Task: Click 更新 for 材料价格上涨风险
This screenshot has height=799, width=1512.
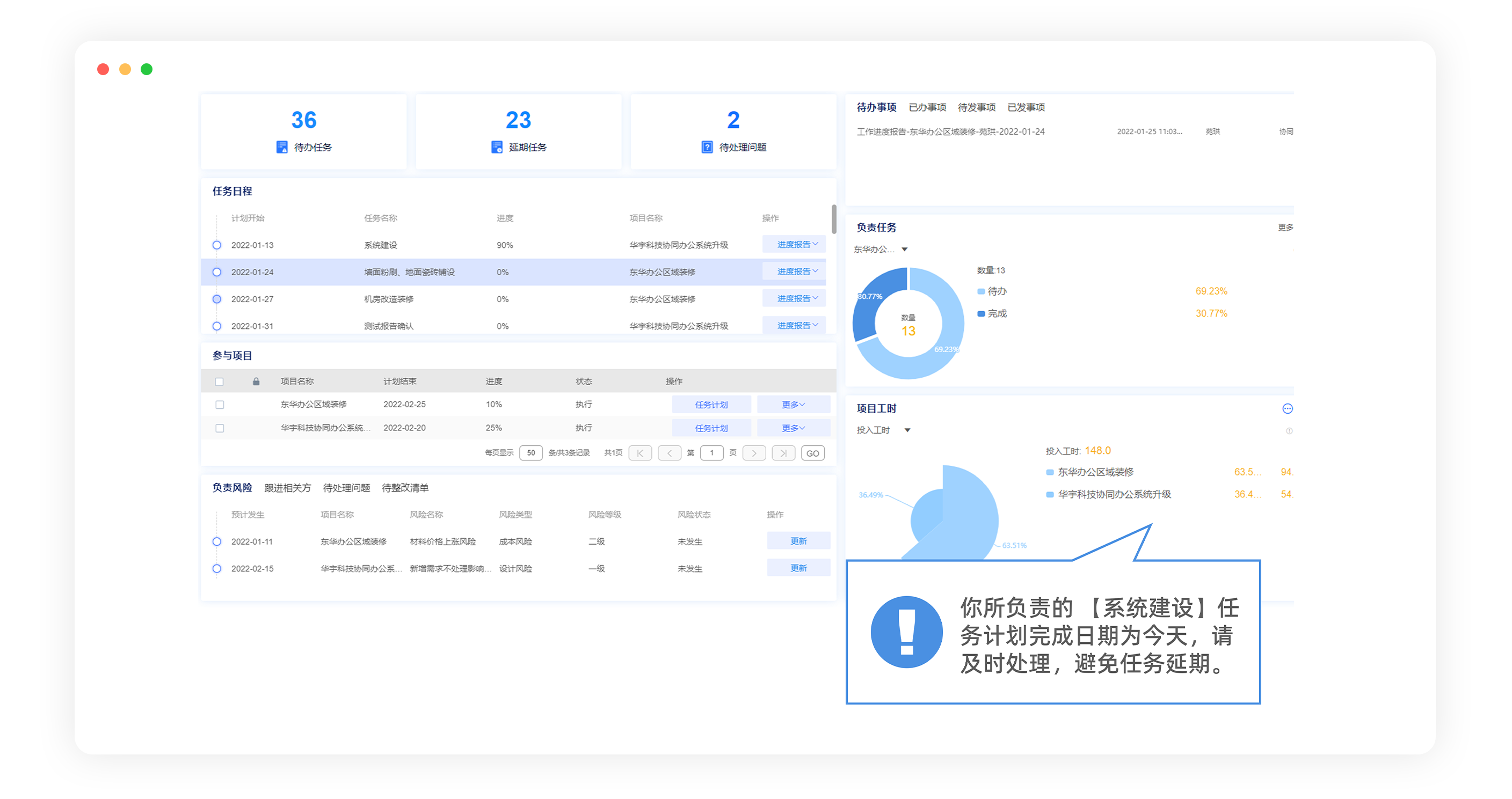Action: (798, 540)
